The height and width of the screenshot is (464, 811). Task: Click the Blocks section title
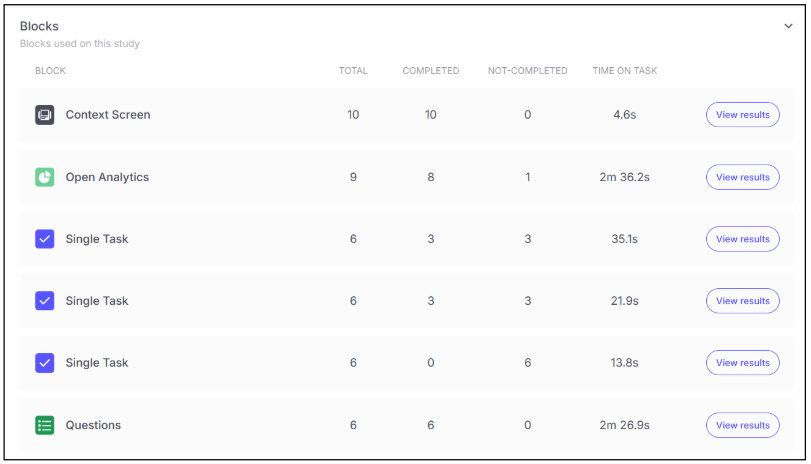click(x=37, y=27)
